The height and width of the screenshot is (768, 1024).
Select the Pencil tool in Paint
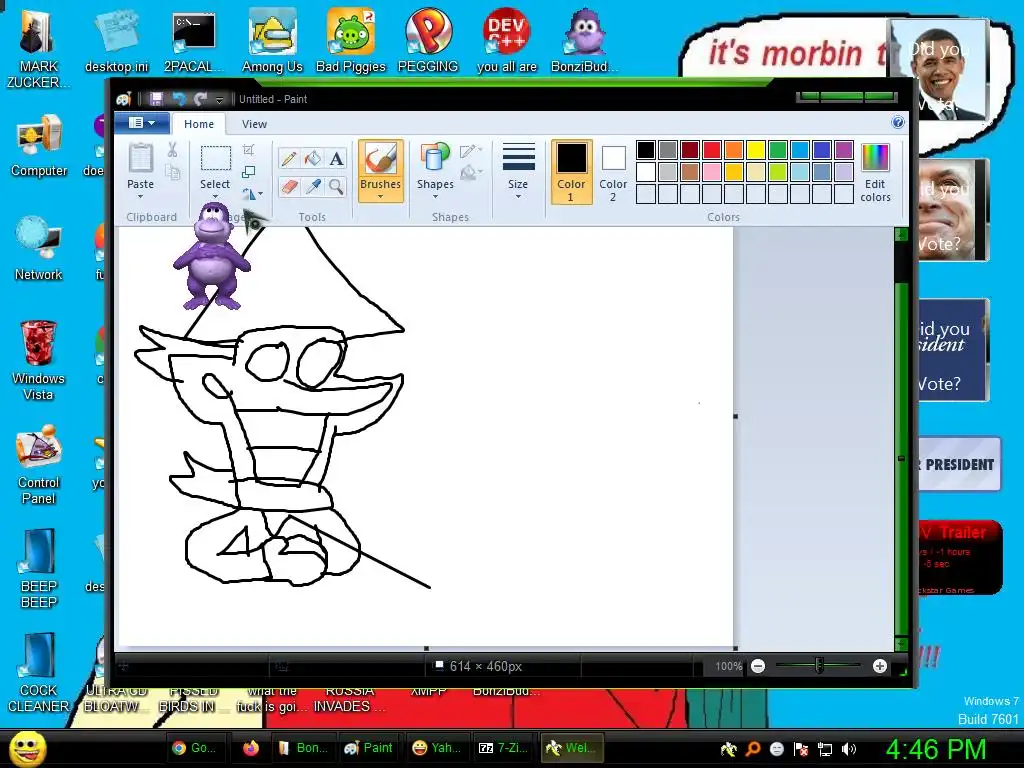pyautogui.click(x=289, y=159)
